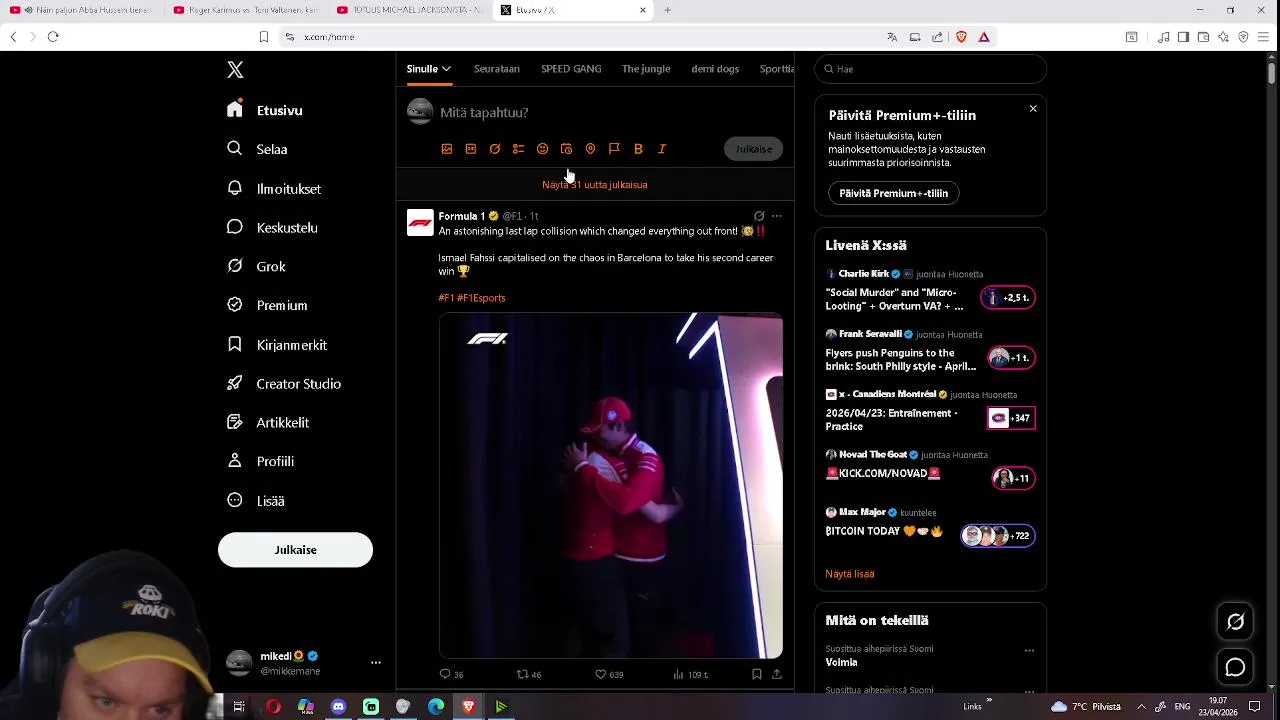Open the Brave Leo AI icon
The width and height of the screenshot is (1280, 720).
pyautogui.click(x=1223, y=37)
